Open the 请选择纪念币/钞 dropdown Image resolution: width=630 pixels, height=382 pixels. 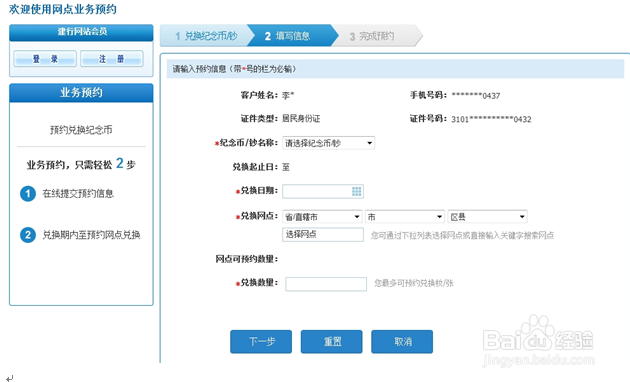[329, 143]
